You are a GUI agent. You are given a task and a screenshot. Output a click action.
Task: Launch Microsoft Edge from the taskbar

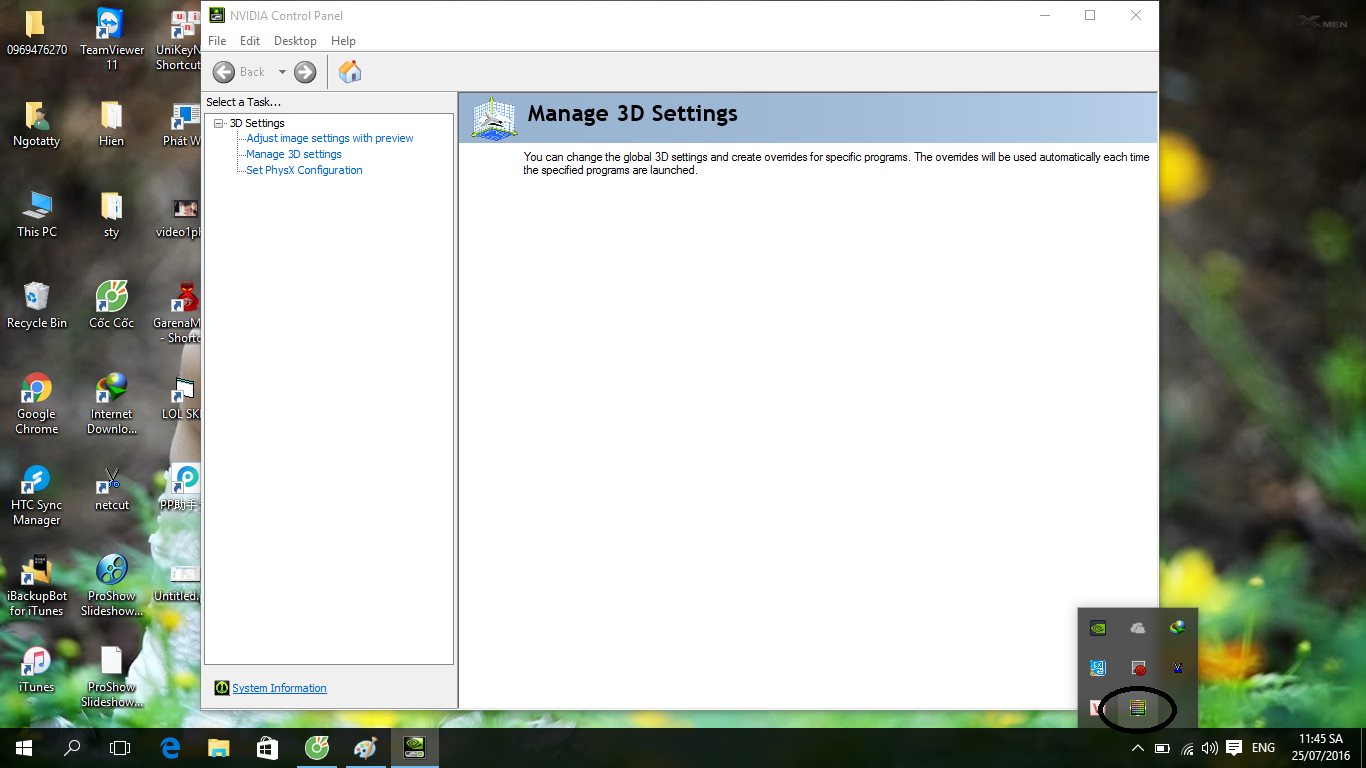170,748
